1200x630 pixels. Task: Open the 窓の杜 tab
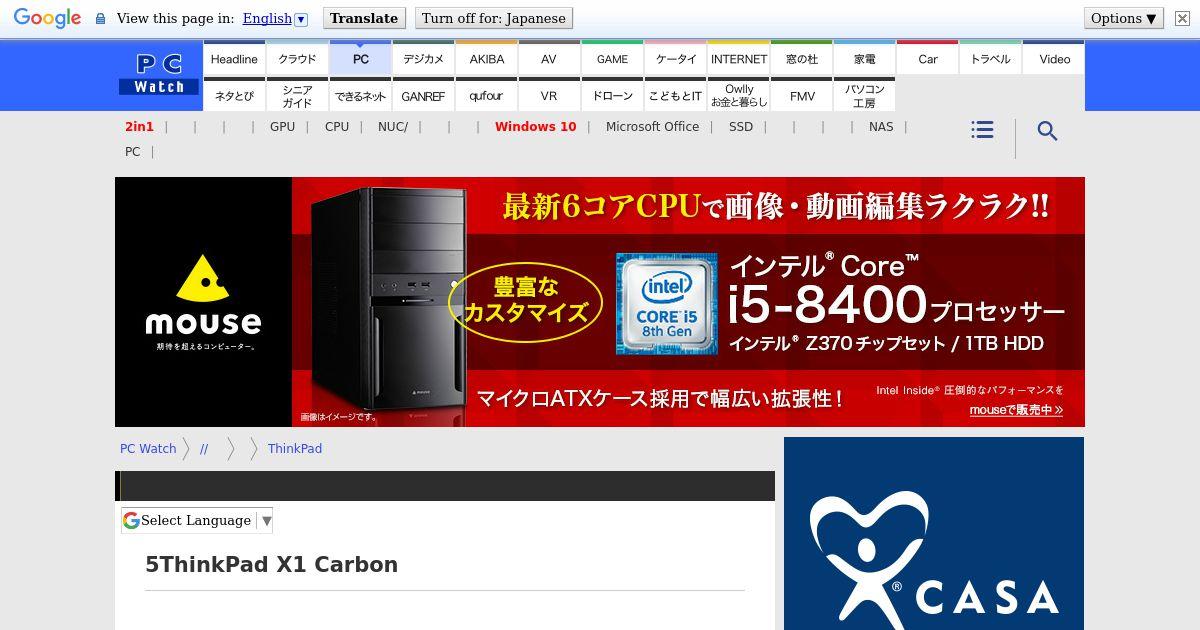click(x=801, y=59)
